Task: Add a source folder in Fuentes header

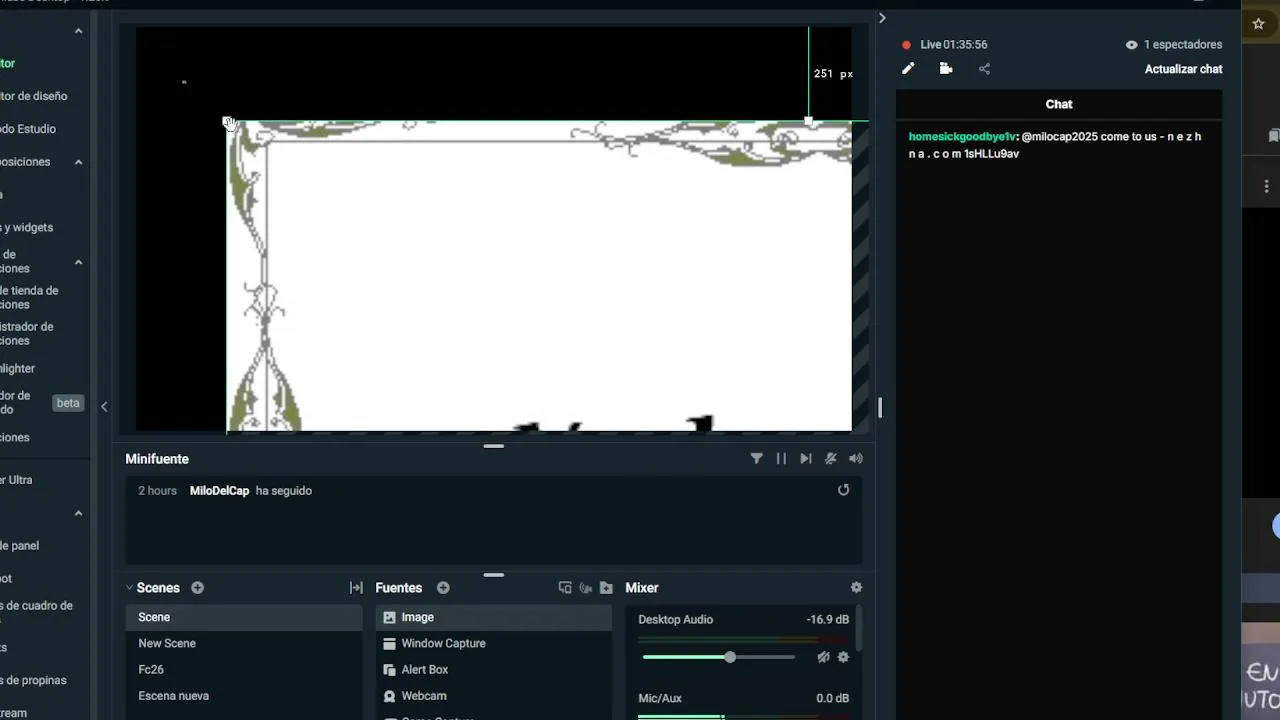Action: (x=606, y=588)
